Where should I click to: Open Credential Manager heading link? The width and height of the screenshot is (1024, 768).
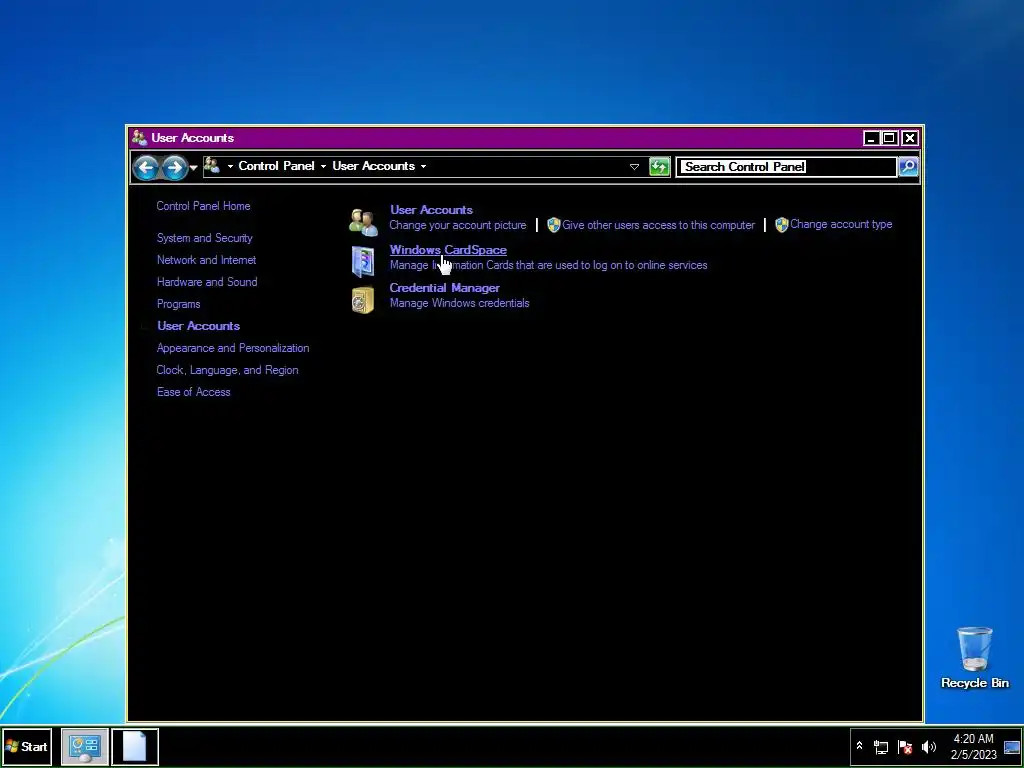coord(445,288)
